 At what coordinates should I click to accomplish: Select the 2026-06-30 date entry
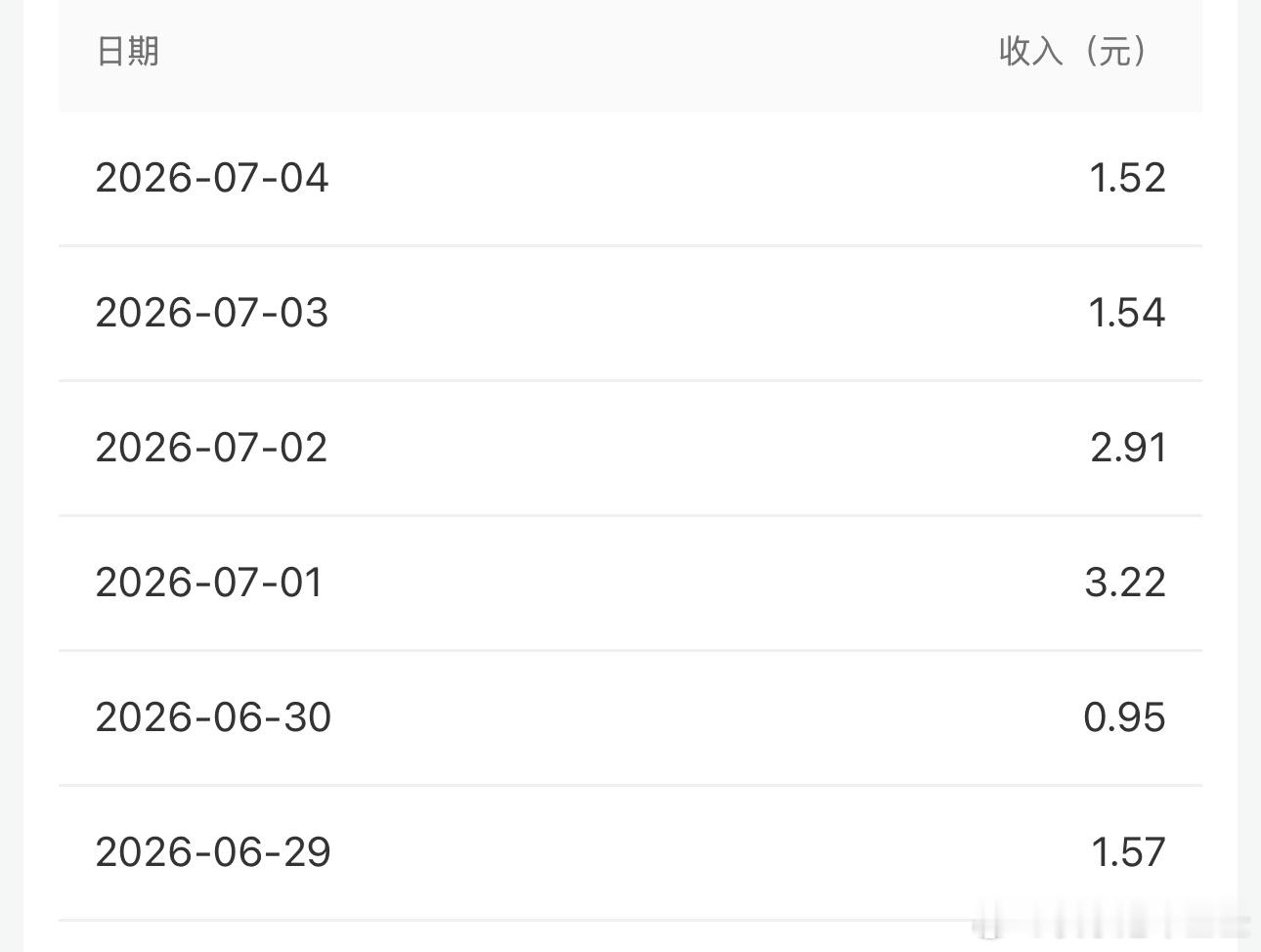213,717
